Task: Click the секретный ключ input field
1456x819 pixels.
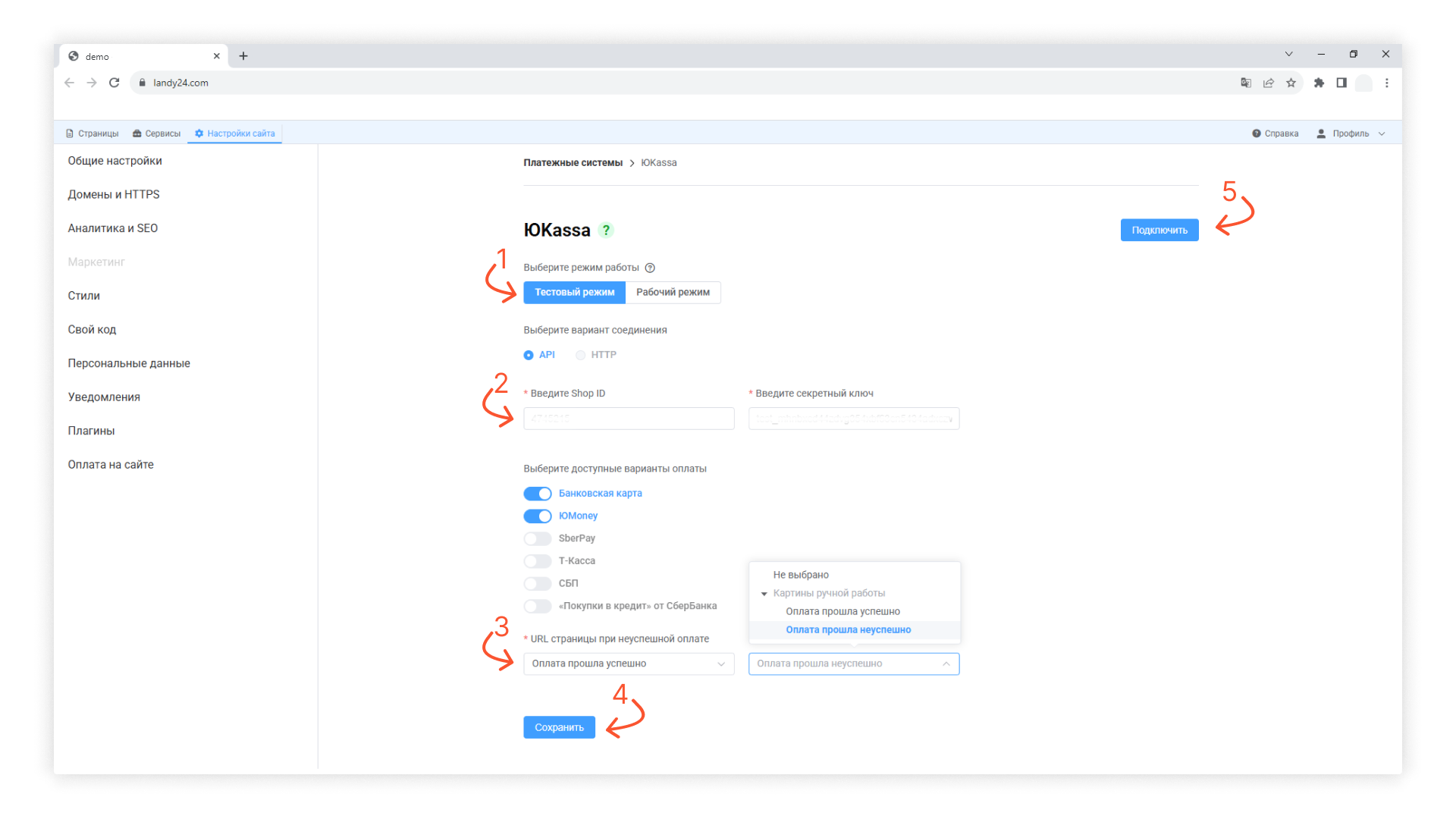Action: pyautogui.click(x=854, y=419)
